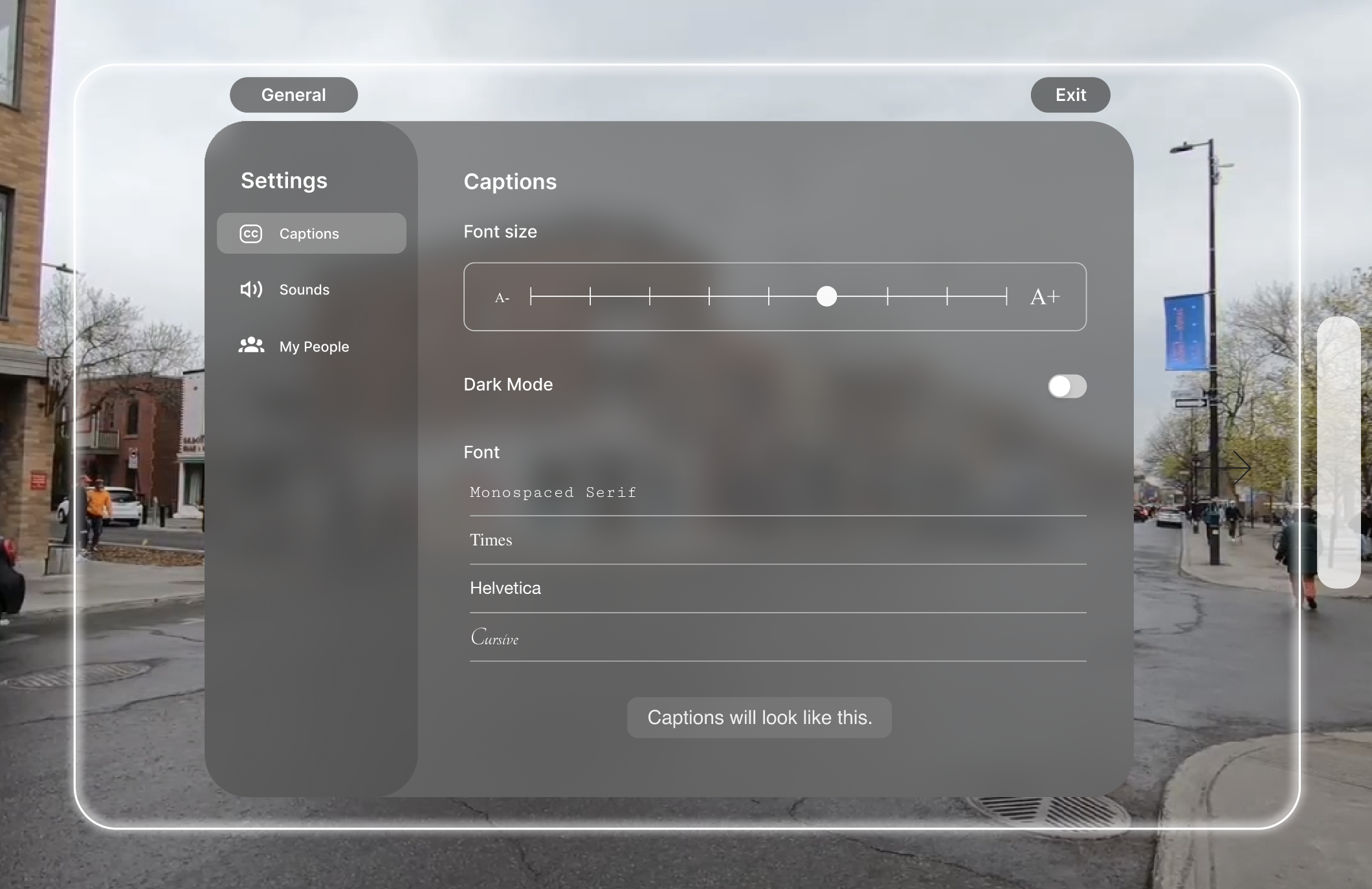Click the Sounds speaker icon

[x=251, y=289]
